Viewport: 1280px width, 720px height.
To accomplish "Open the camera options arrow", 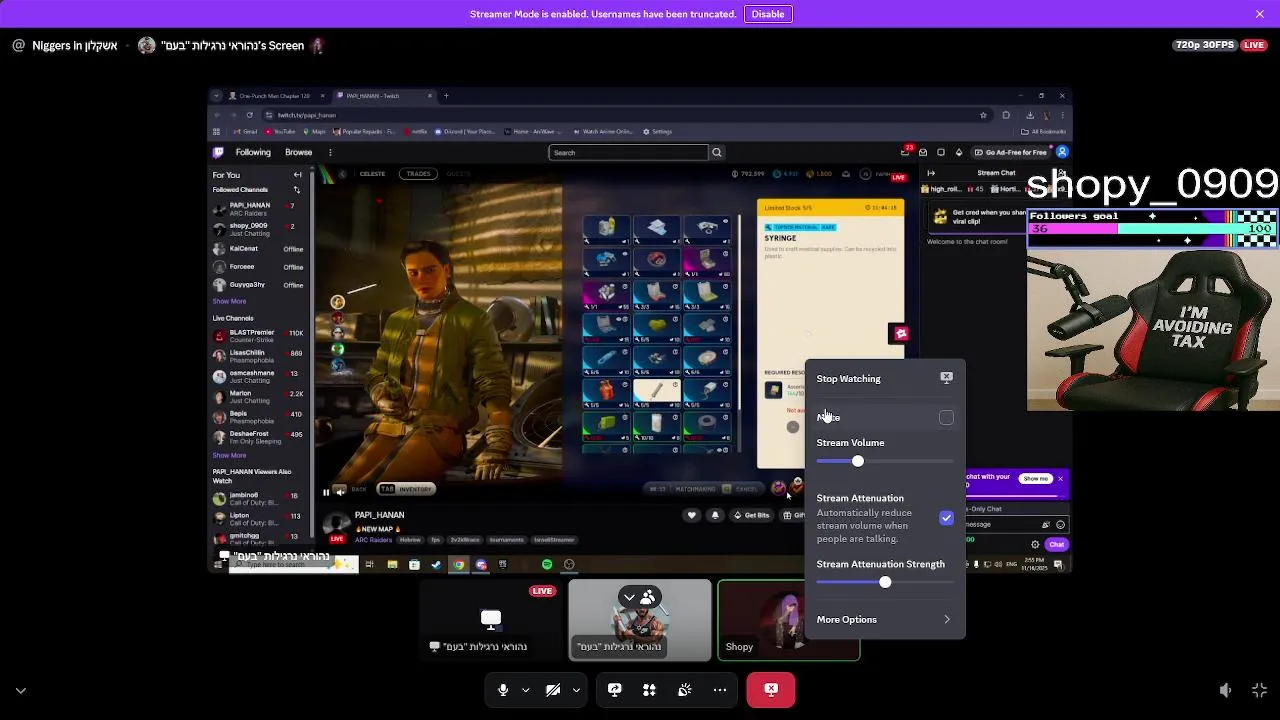I will [x=576, y=690].
